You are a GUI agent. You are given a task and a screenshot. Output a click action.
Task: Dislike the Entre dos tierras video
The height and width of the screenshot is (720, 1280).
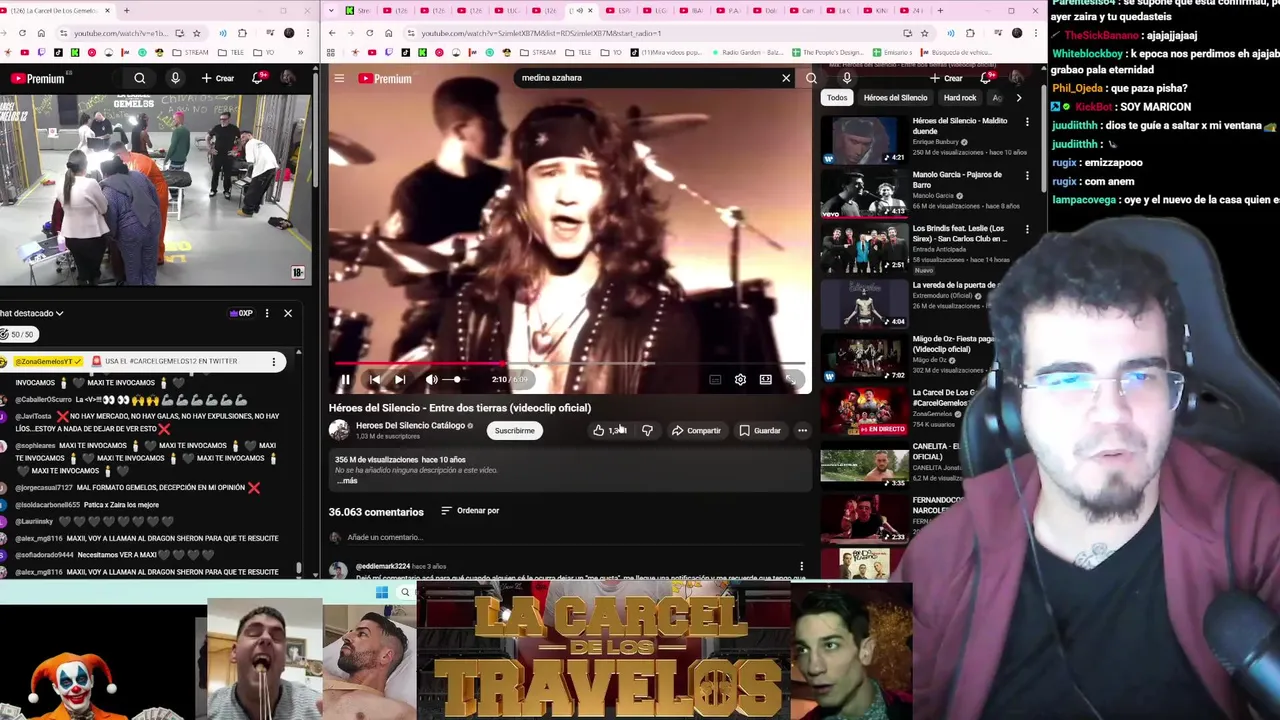(x=647, y=431)
